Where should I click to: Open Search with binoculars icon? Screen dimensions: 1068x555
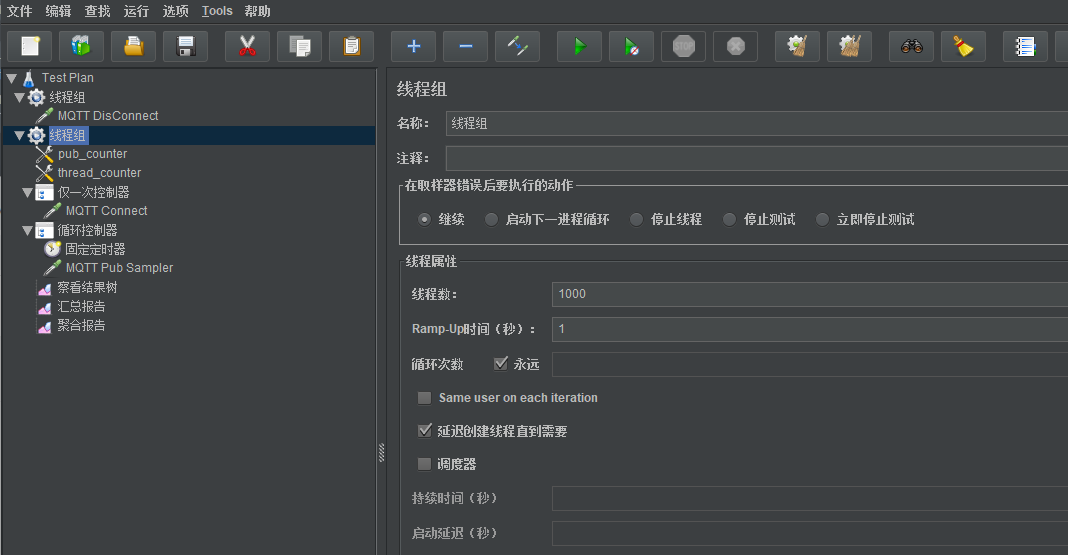(911, 46)
